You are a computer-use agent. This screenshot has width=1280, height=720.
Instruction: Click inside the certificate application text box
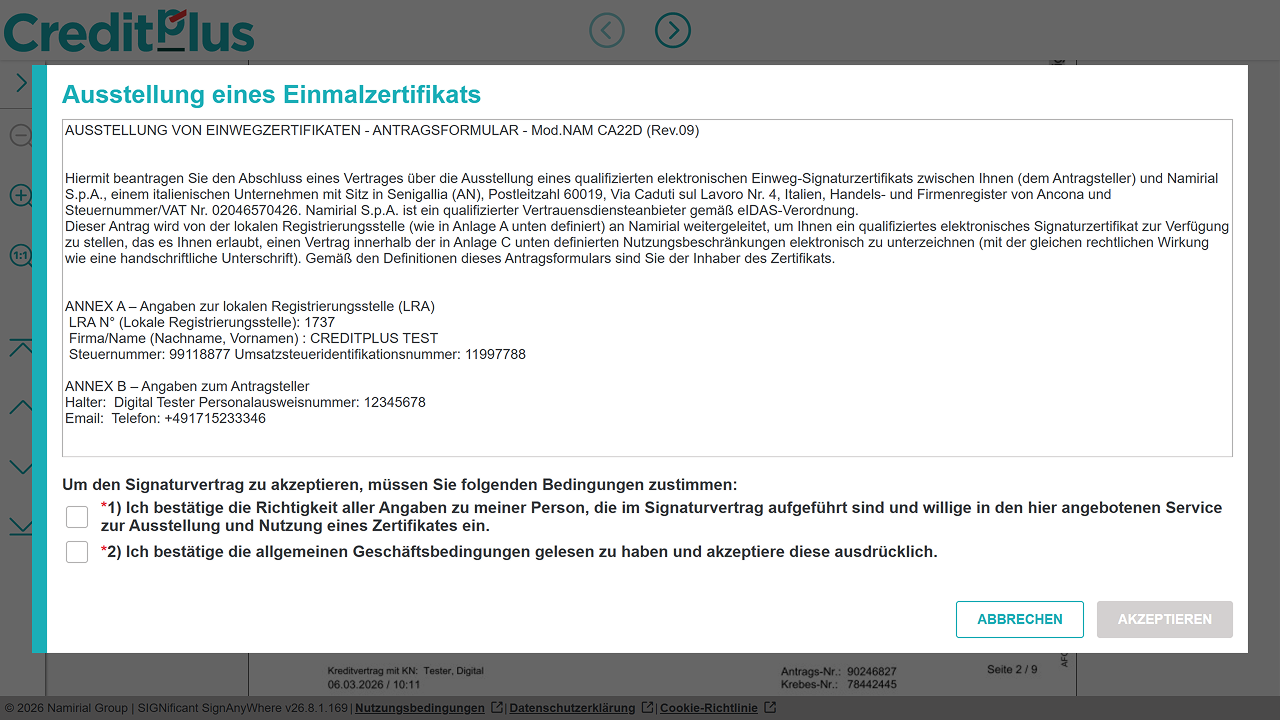tap(647, 288)
